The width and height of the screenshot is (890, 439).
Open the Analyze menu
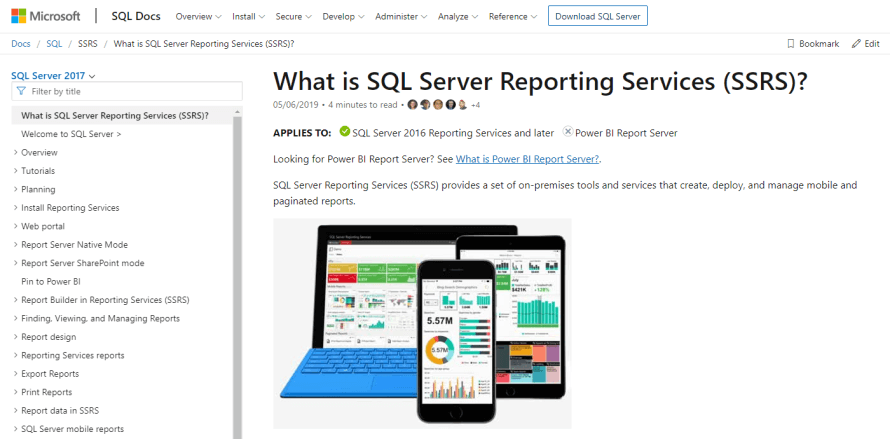457,16
